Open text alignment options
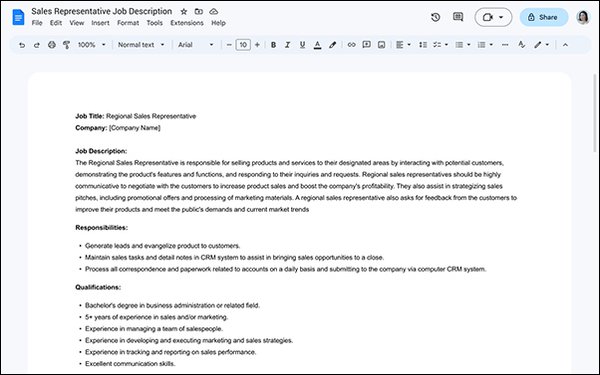 click(403, 45)
